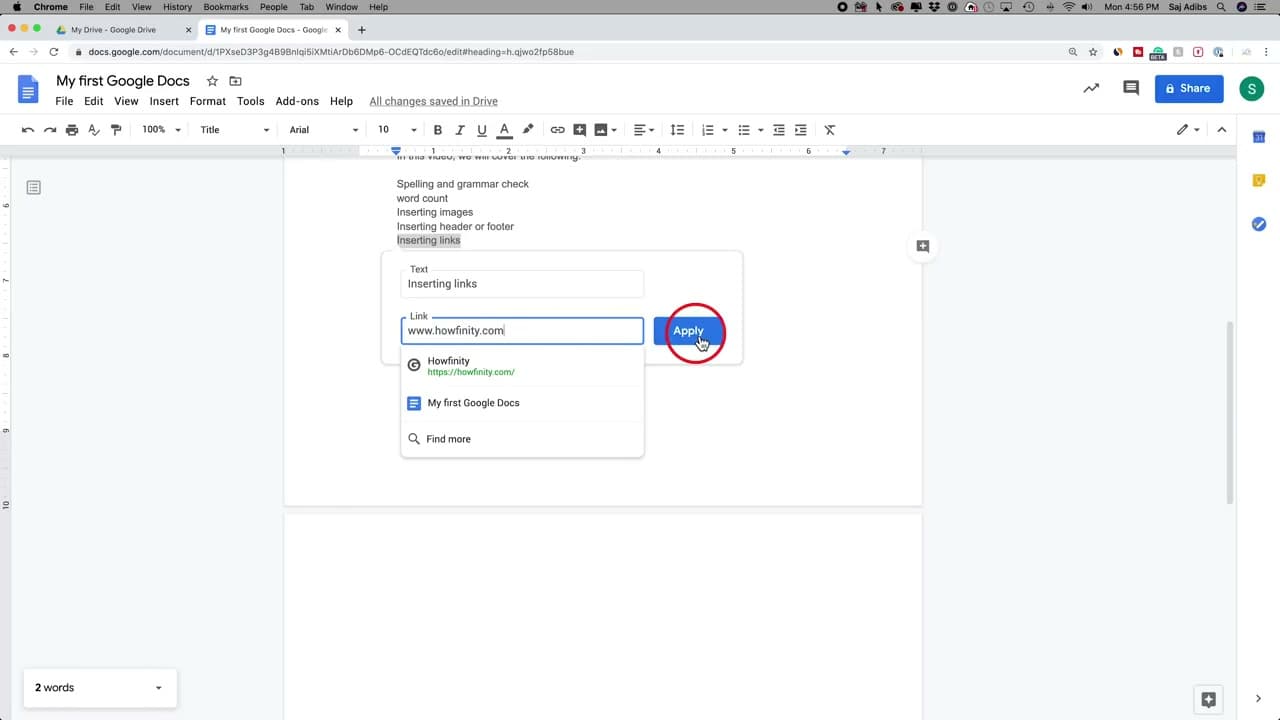Click the Apply button
The width and height of the screenshot is (1280, 720).
tap(688, 331)
